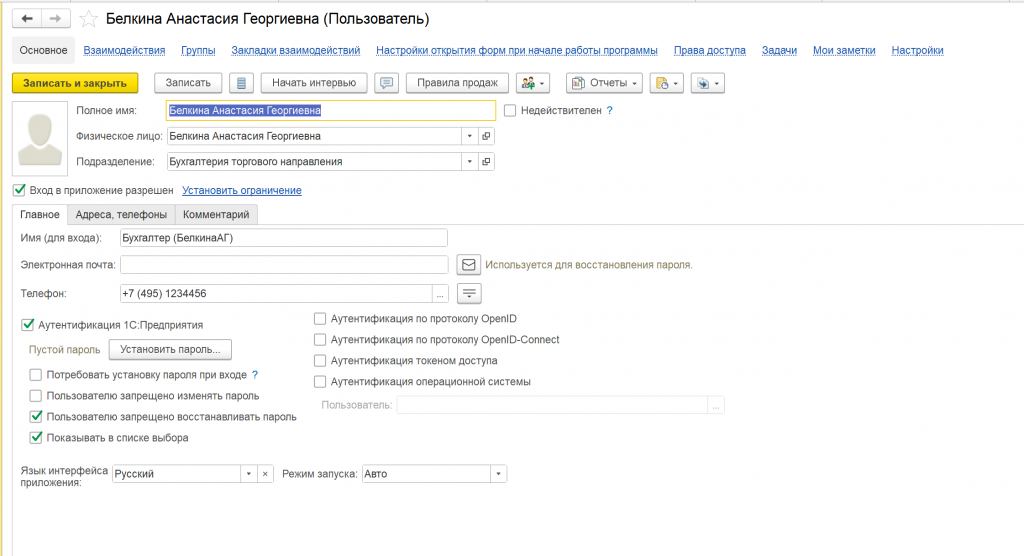
Task: Open the user group icon menu
Action: 534,83
